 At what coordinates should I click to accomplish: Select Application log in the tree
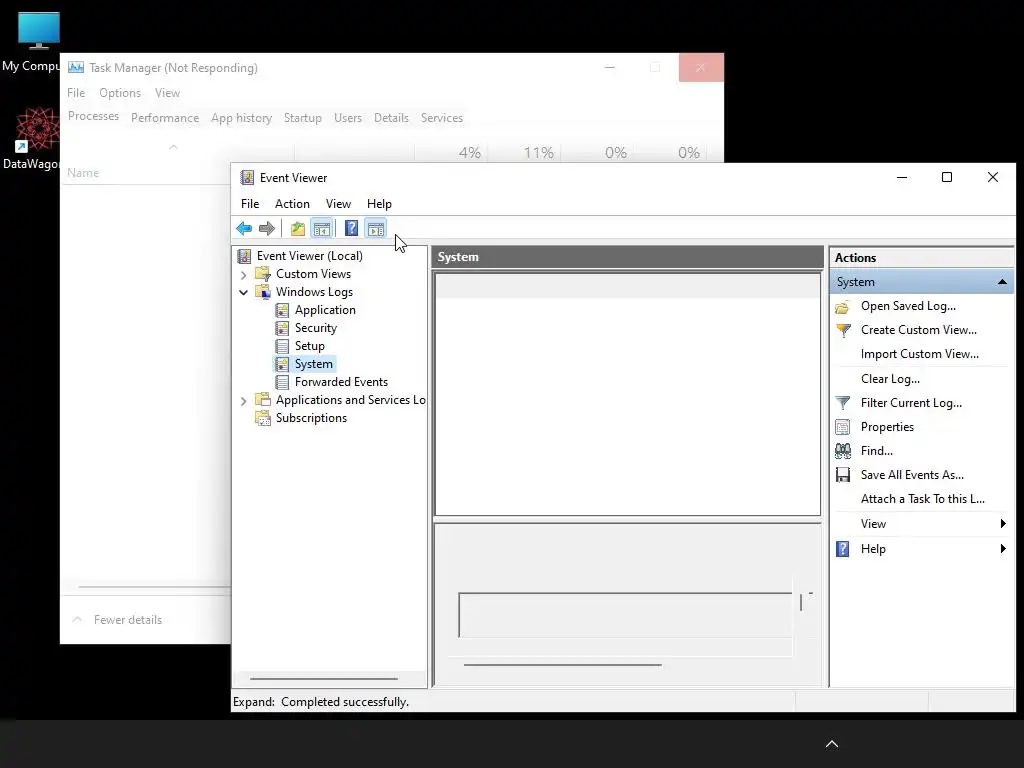[x=325, y=310]
